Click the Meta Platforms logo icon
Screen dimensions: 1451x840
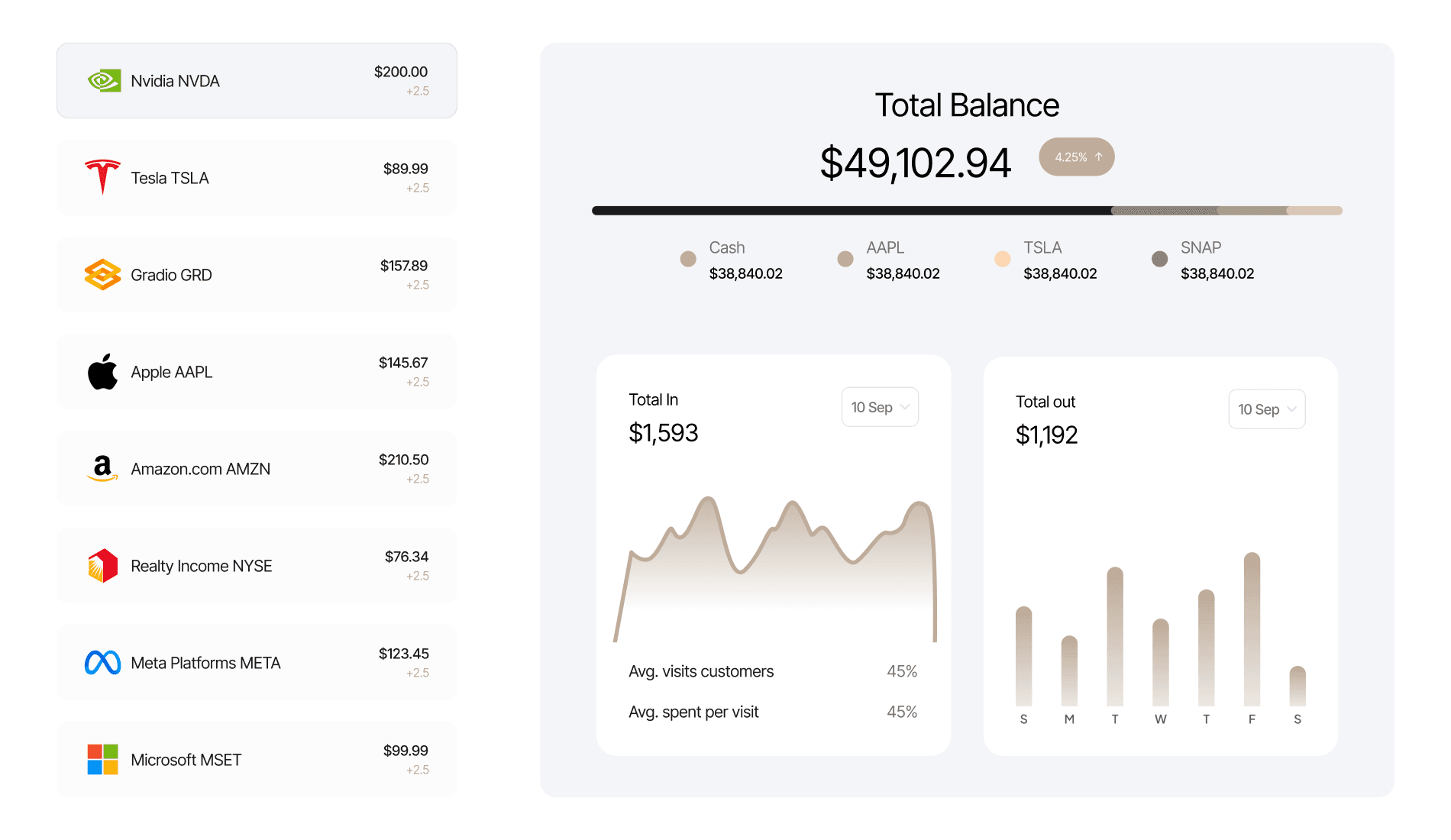[x=103, y=663]
